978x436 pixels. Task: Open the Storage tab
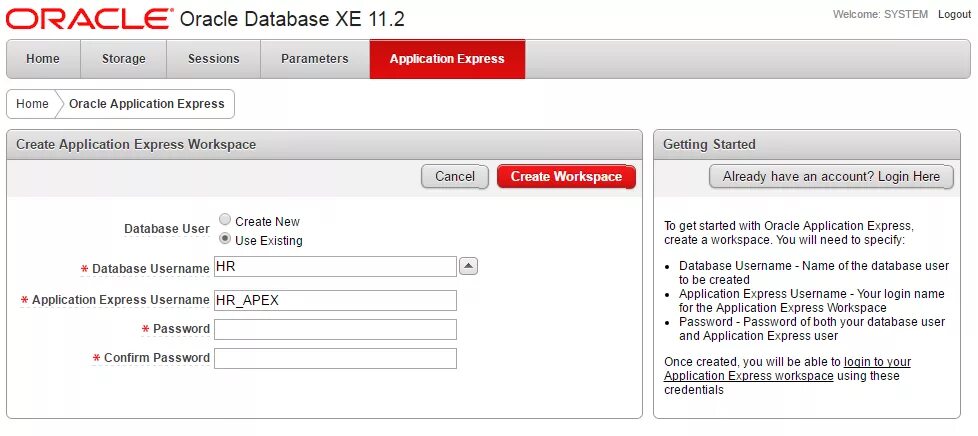[x=123, y=59]
